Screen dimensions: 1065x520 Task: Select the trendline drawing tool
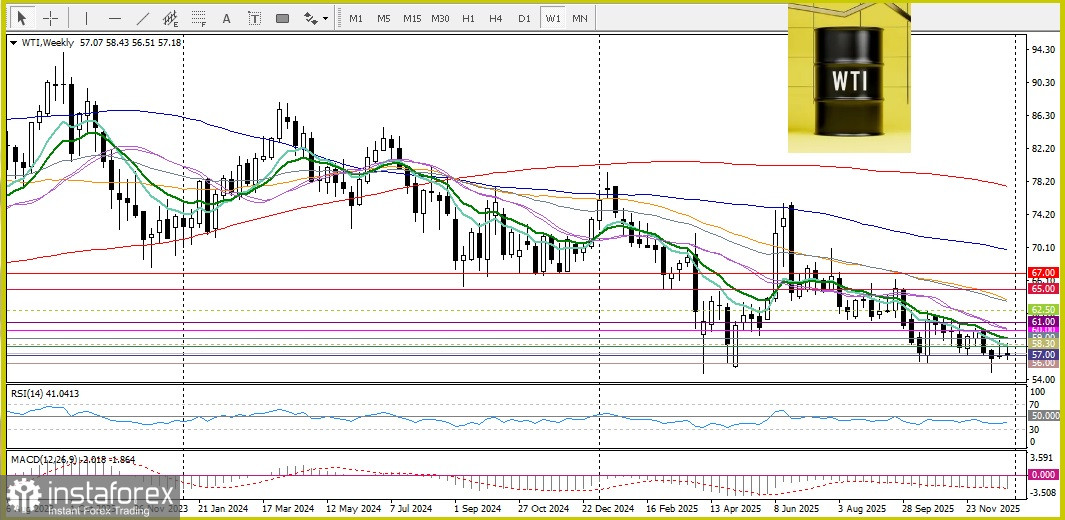143,18
